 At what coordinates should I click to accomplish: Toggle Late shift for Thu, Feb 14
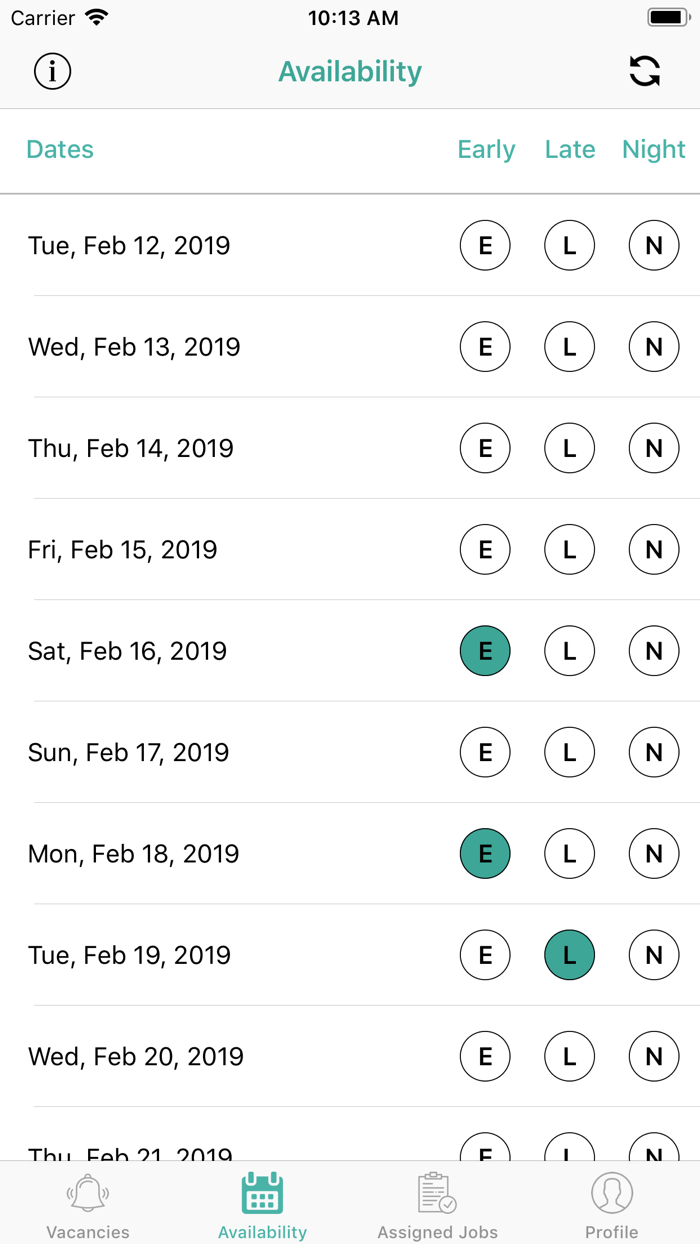click(x=570, y=448)
